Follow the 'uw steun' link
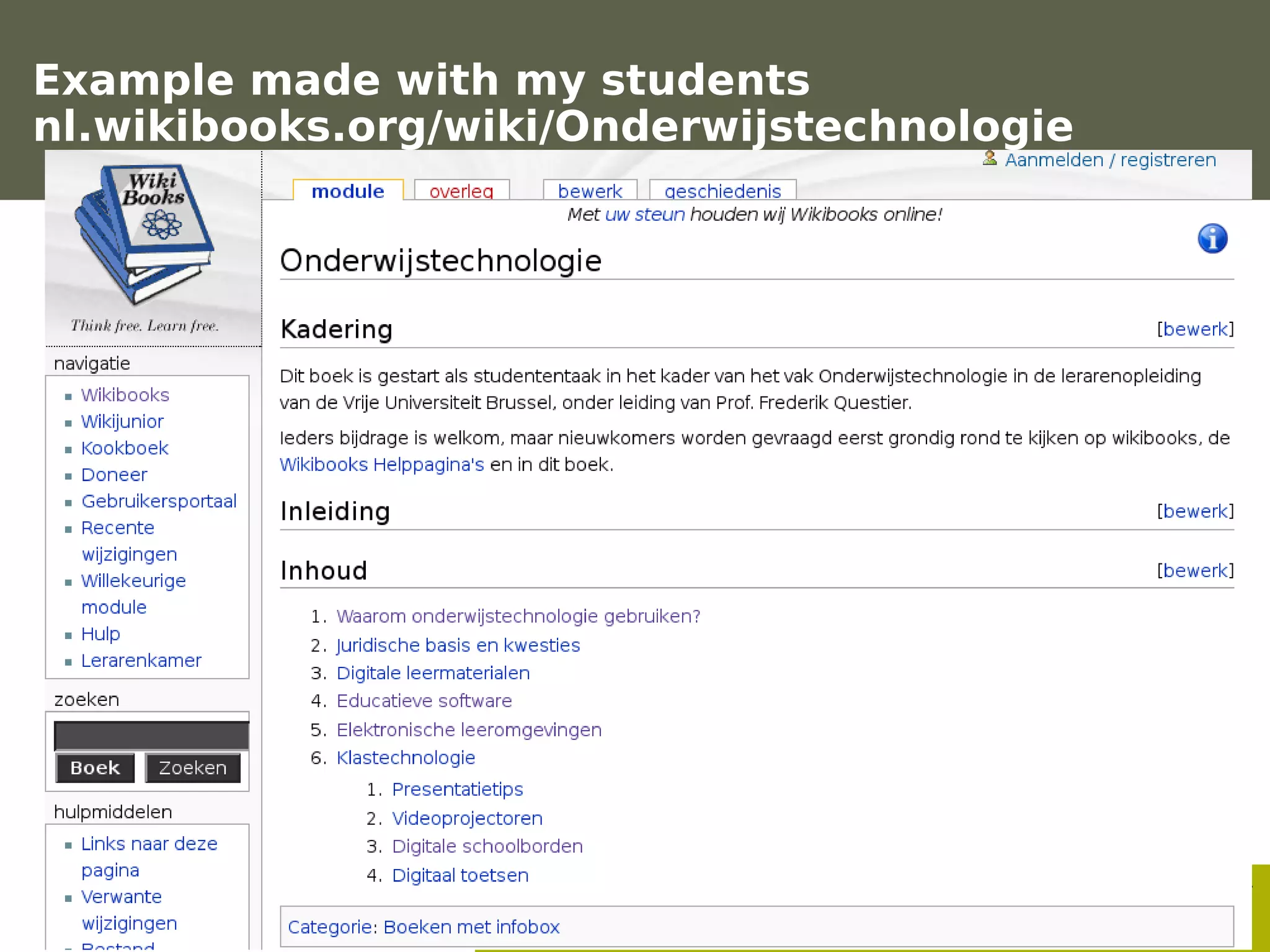This screenshot has height=952, width=1270. [645, 214]
